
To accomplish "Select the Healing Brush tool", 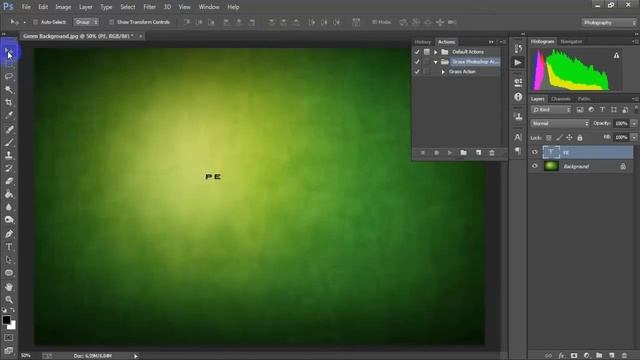I will tap(9, 129).
